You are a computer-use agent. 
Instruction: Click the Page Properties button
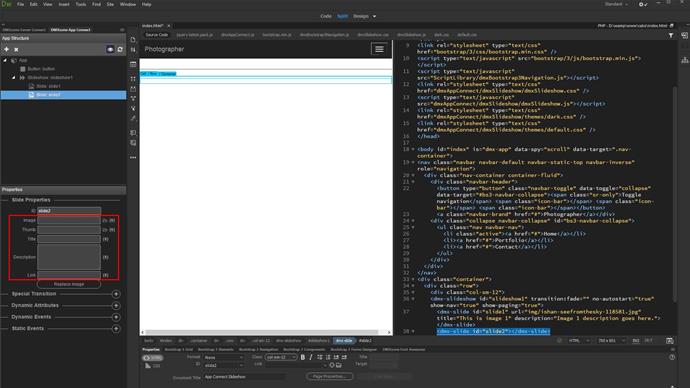(x=330, y=377)
